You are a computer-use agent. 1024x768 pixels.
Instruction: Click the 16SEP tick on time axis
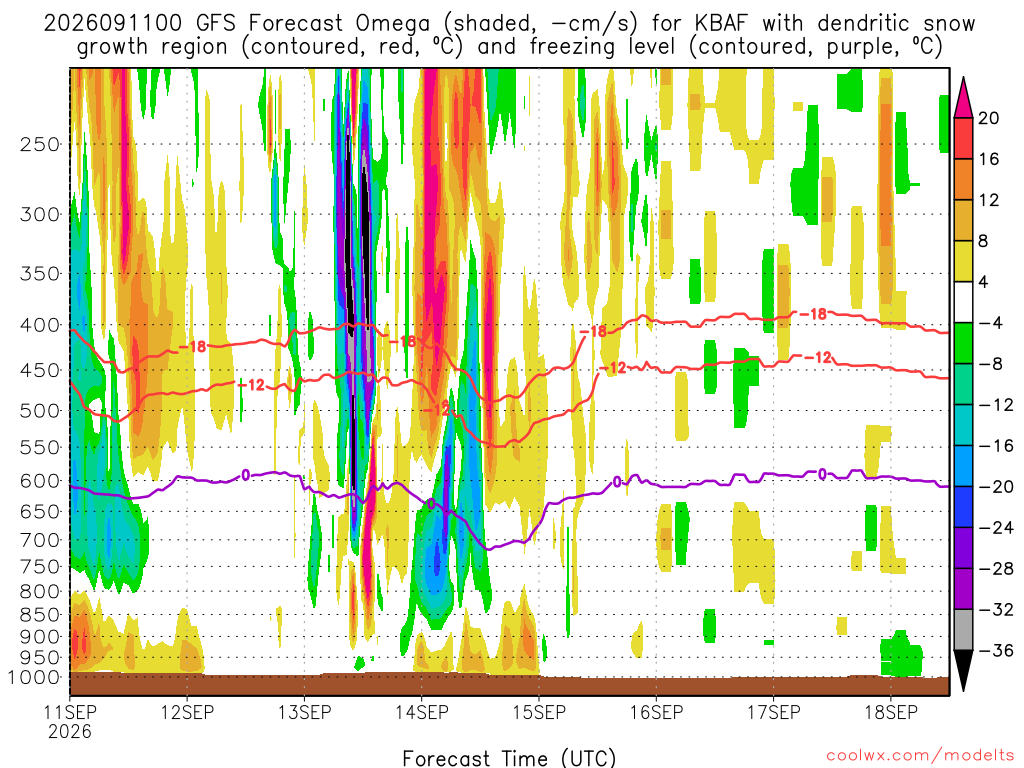pos(656,712)
